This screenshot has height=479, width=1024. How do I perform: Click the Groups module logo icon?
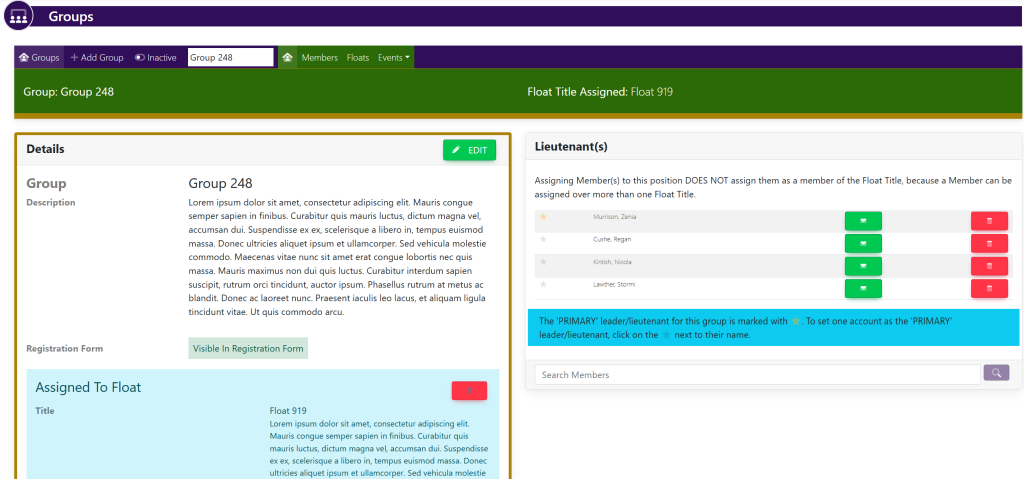[18, 17]
